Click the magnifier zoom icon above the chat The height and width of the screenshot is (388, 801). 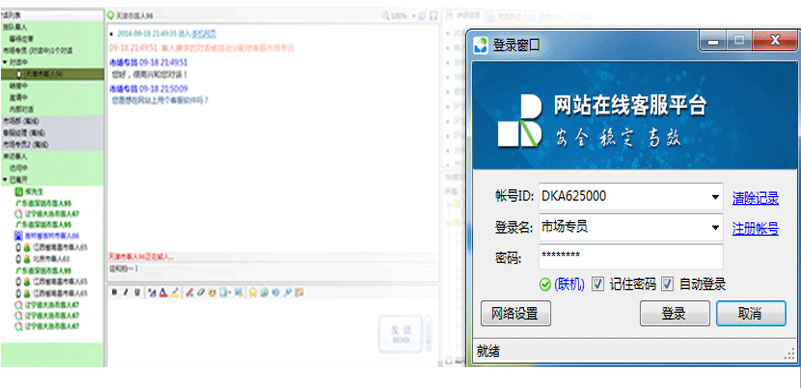[x=385, y=16]
